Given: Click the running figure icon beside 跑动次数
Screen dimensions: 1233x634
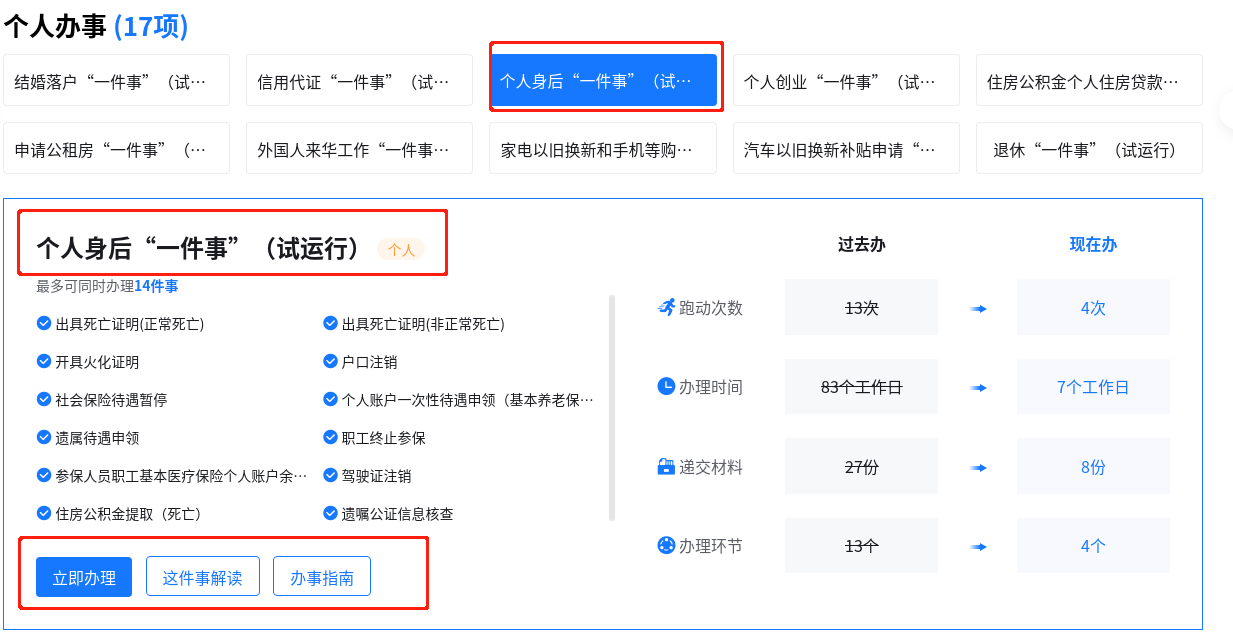Looking at the screenshot, I should (x=666, y=307).
